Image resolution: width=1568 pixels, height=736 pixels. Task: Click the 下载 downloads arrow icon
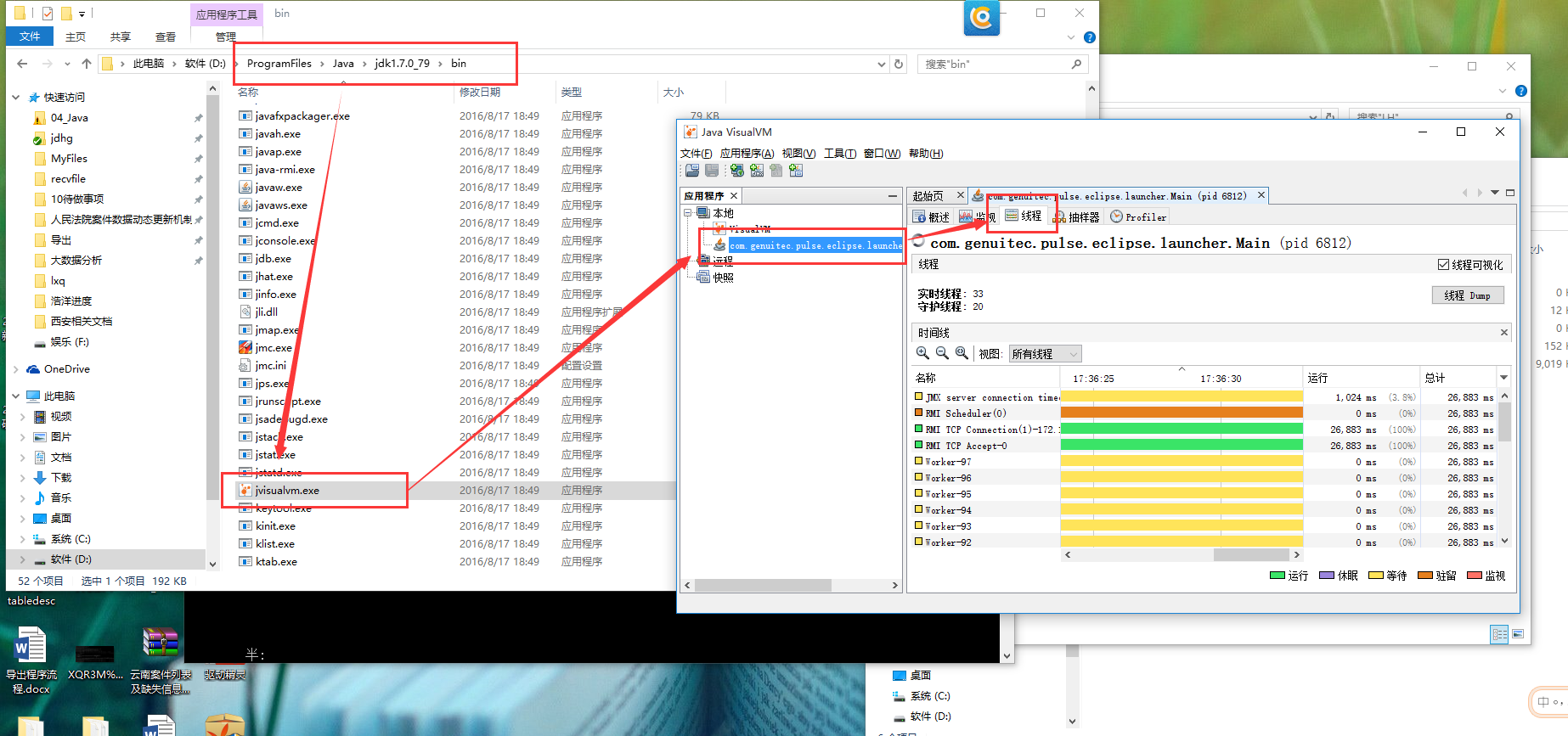click(x=40, y=478)
